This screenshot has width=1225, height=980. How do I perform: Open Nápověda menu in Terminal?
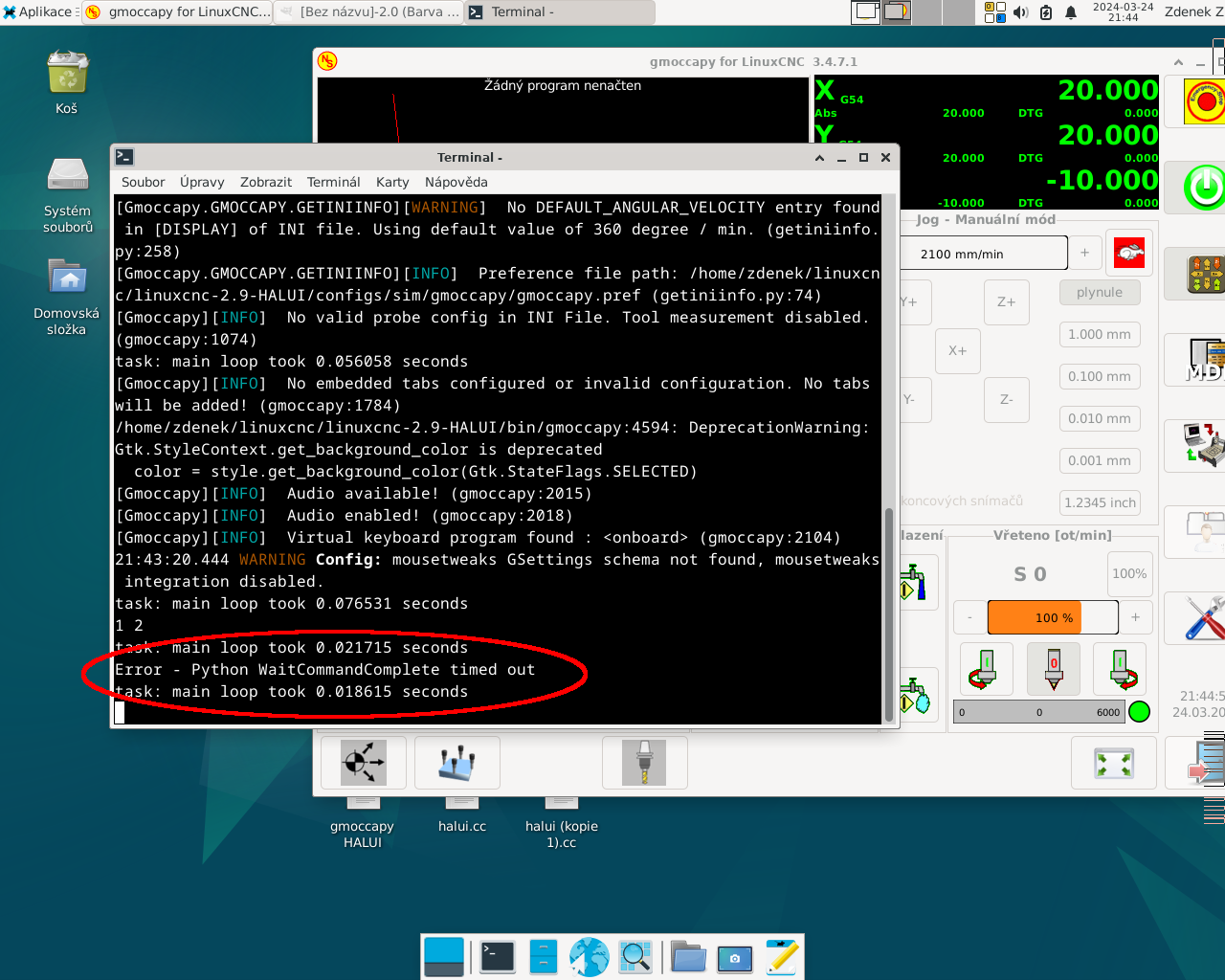click(456, 182)
